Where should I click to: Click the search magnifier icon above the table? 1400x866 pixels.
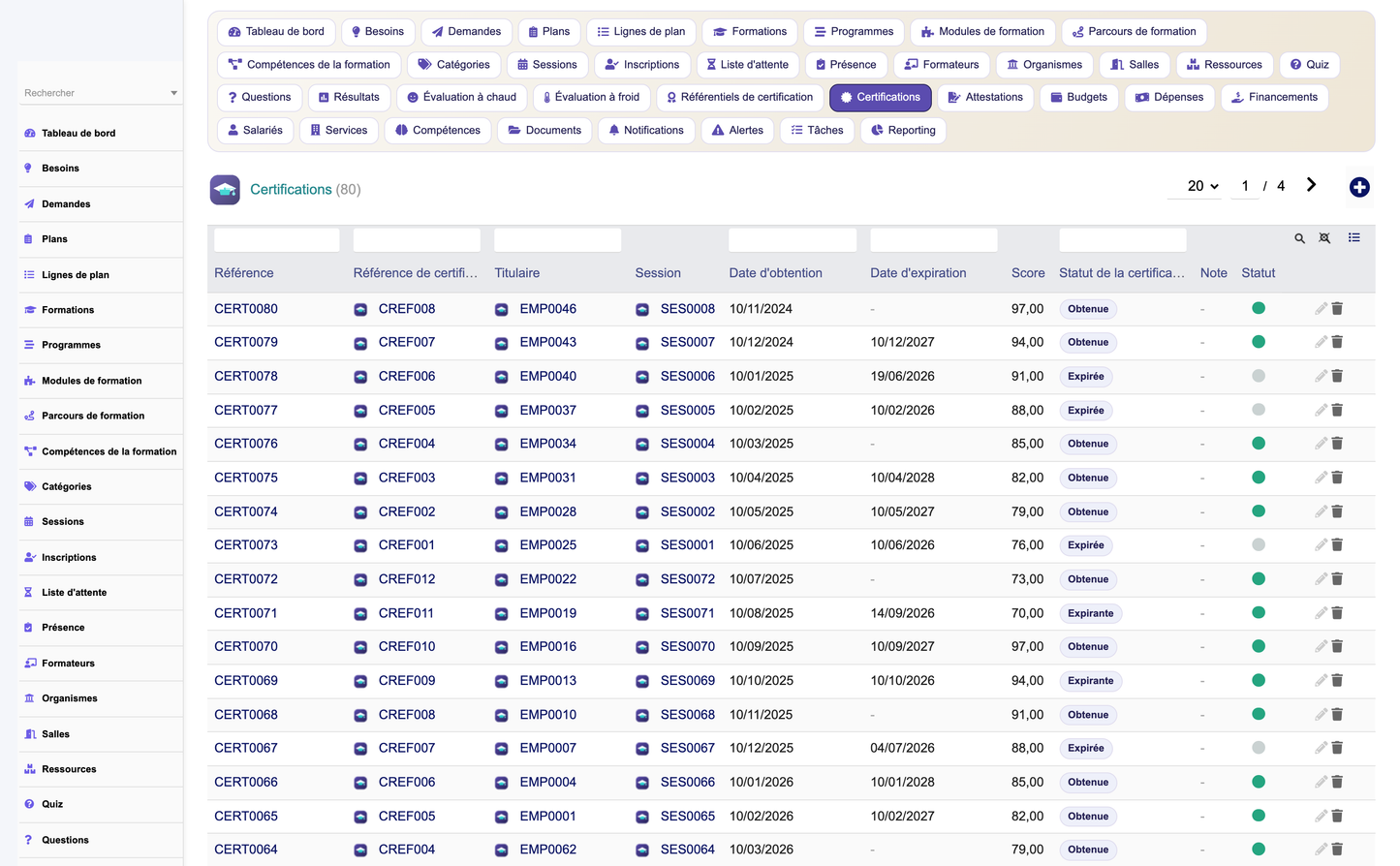[x=1299, y=238]
